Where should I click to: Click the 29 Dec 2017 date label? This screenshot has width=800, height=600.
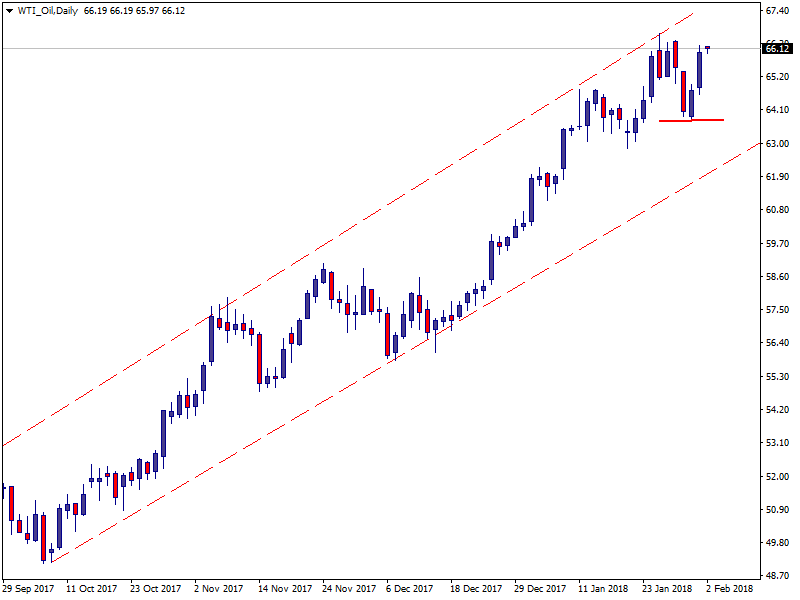[x=538, y=589]
